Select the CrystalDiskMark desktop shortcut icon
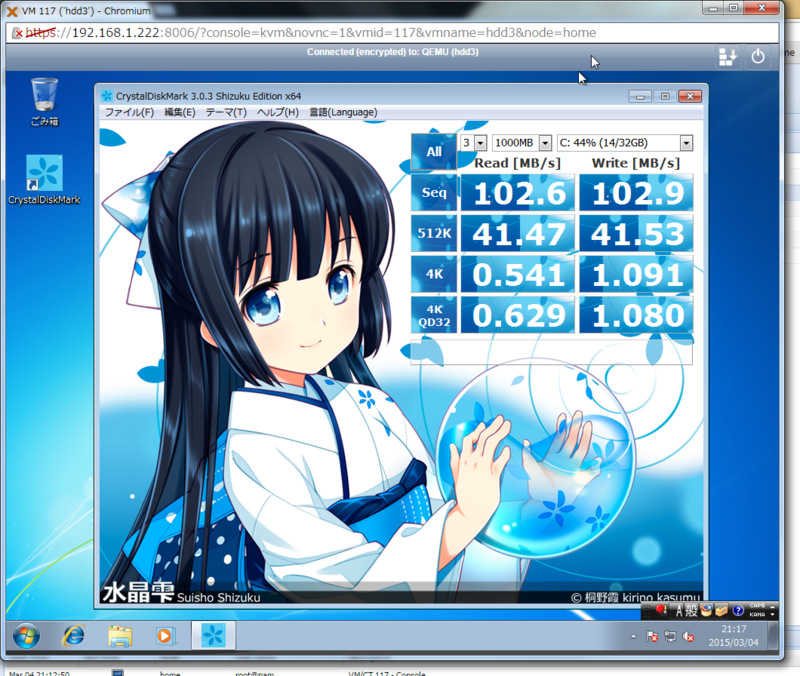 pyautogui.click(x=44, y=180)
